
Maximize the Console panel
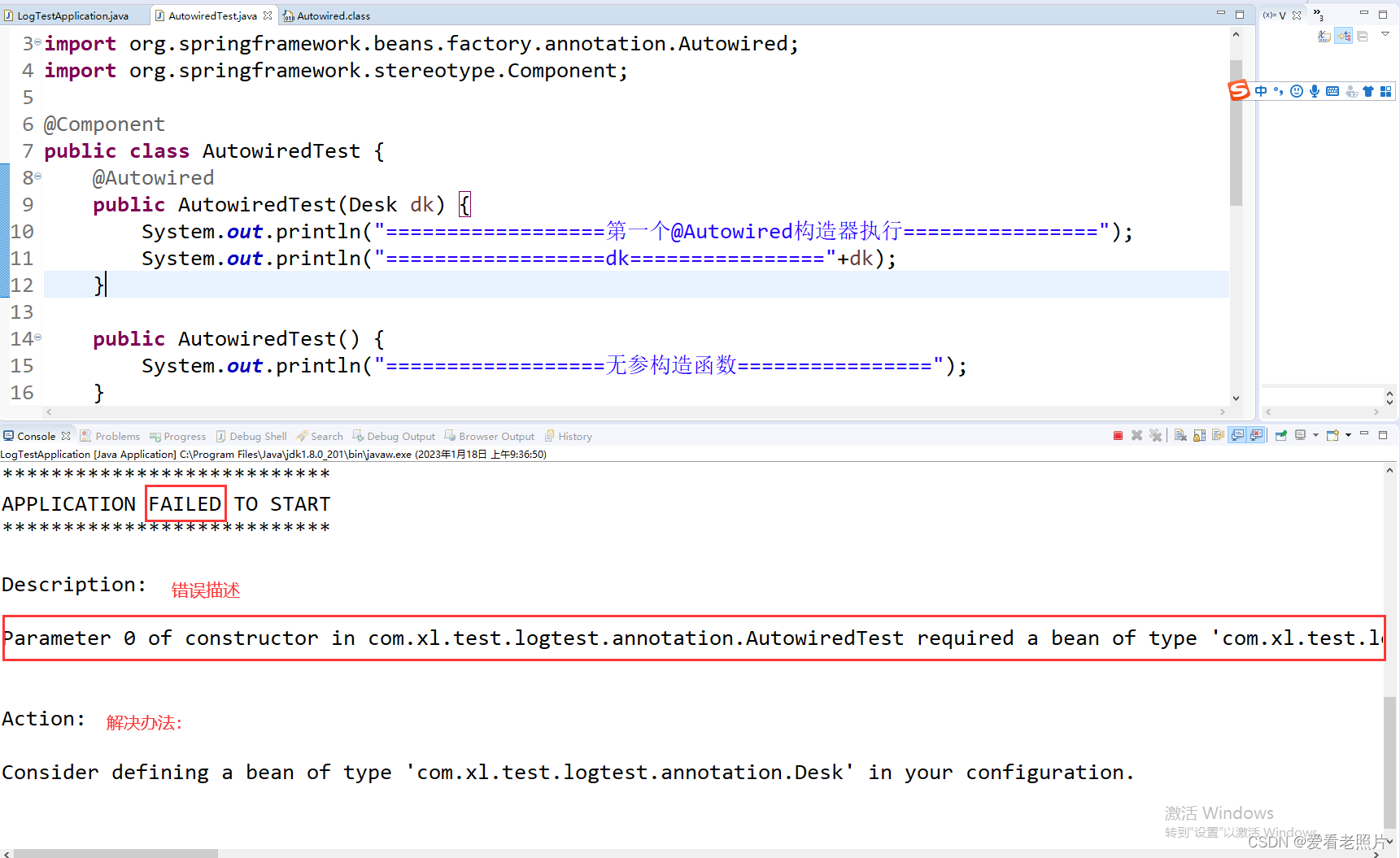click(x=1383, y=435)
